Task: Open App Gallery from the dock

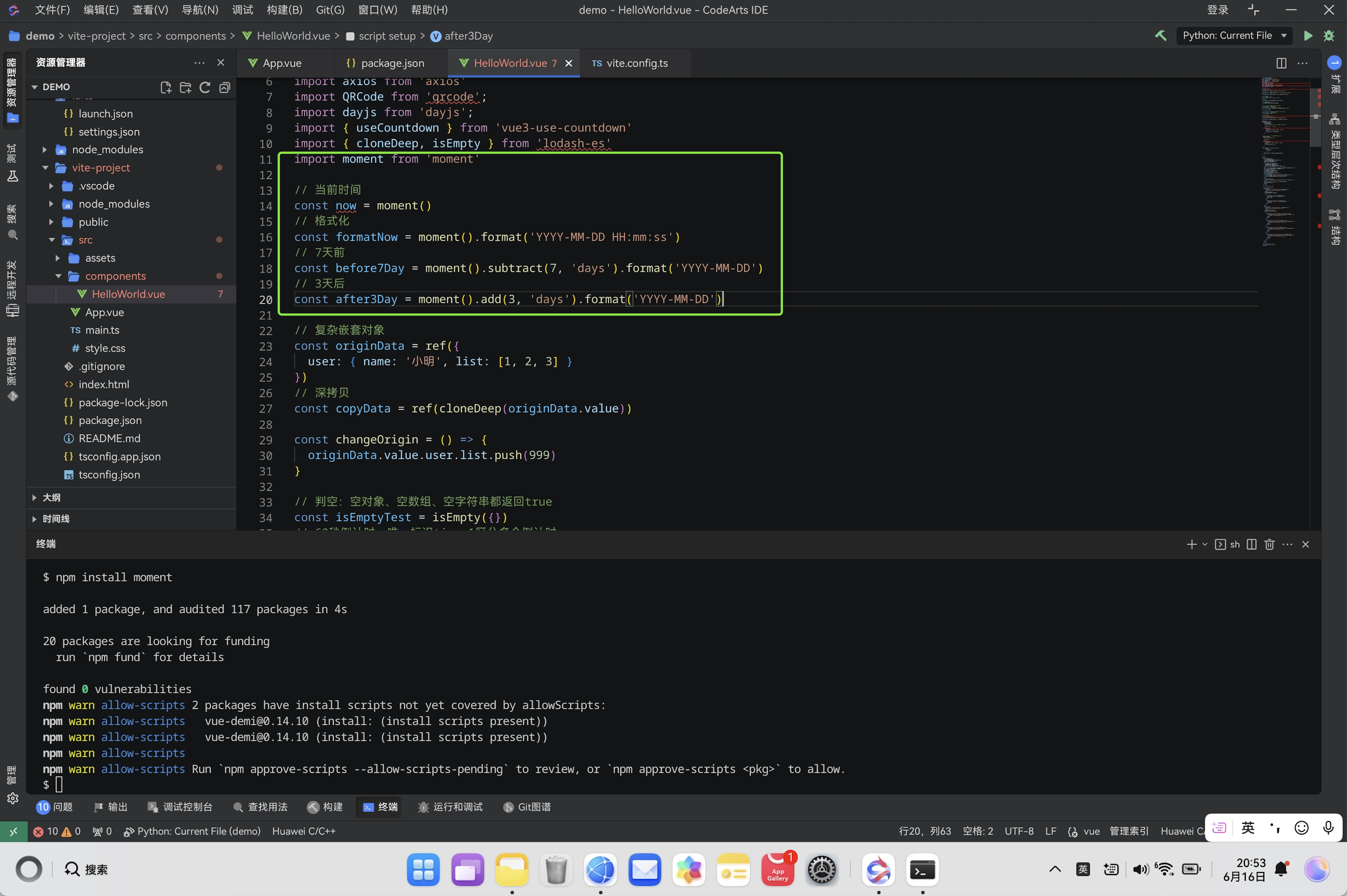Action: point(777,870)
